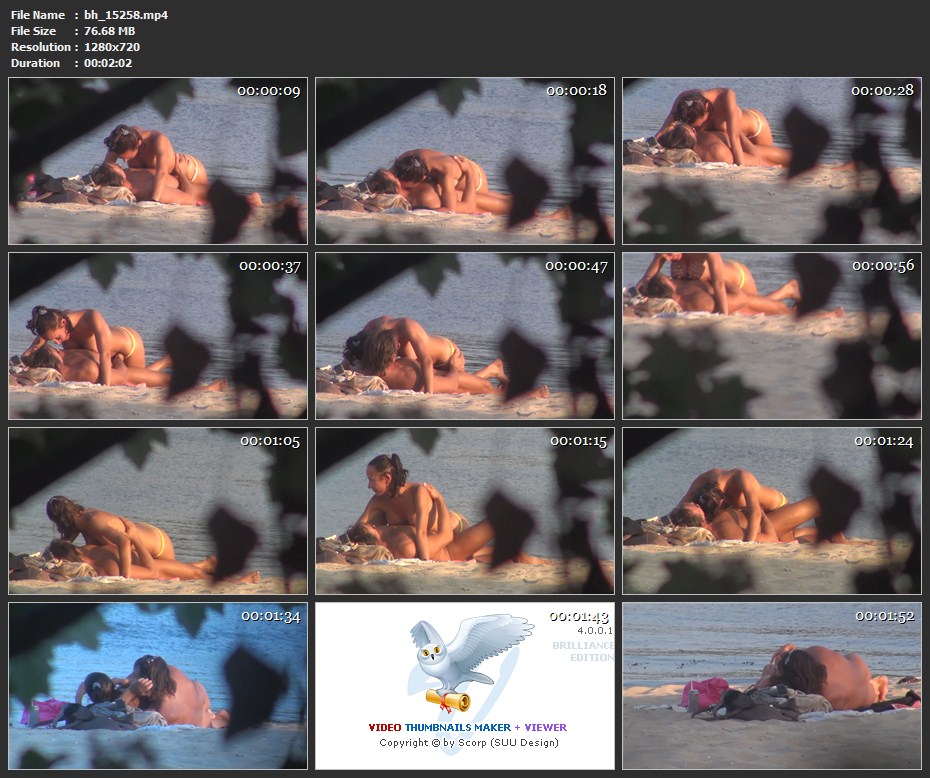Click the 76.68 MB file size value

pyautogui.click(x=110, y=31)
